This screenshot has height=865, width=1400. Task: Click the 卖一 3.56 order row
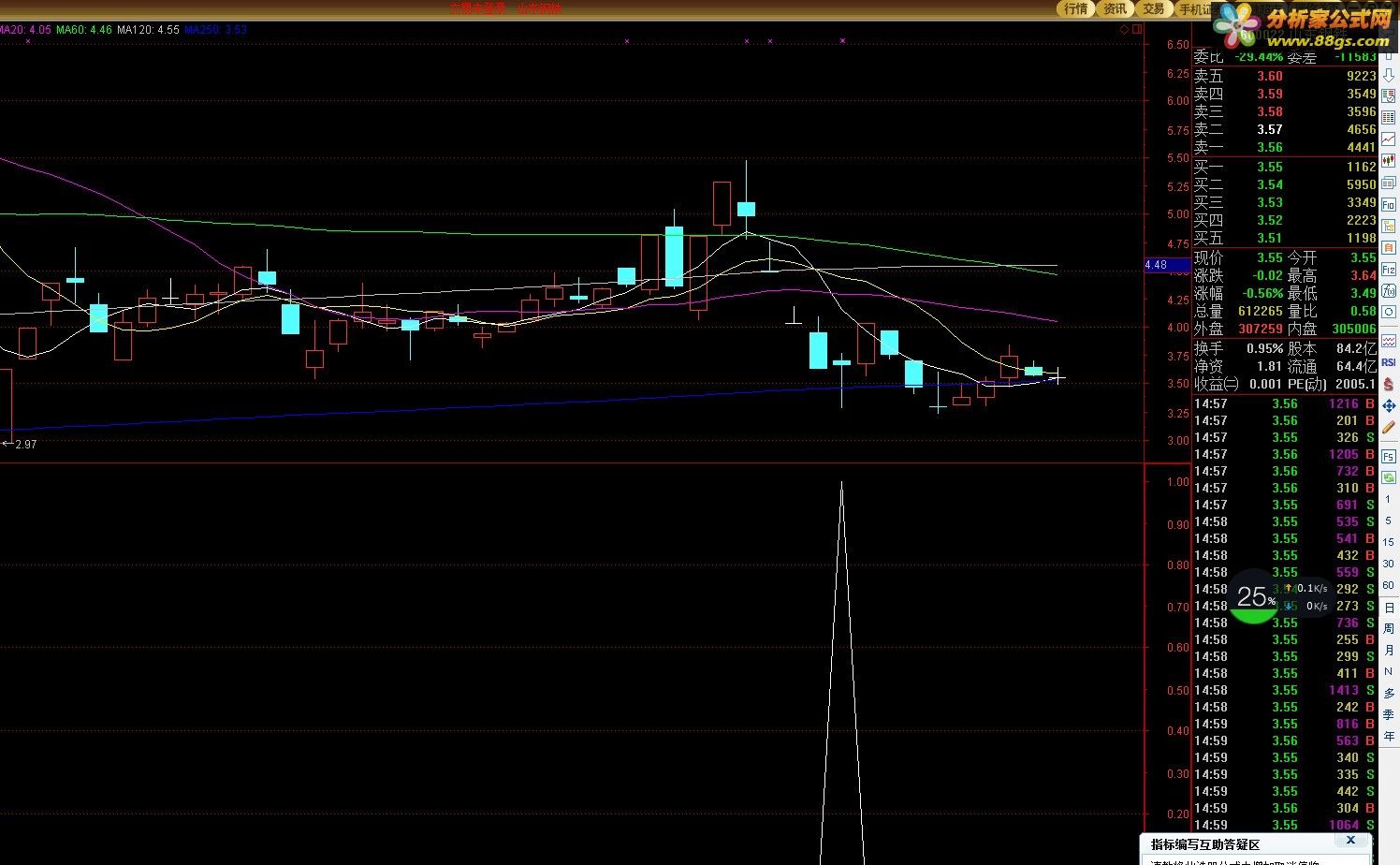point(1285,147)
